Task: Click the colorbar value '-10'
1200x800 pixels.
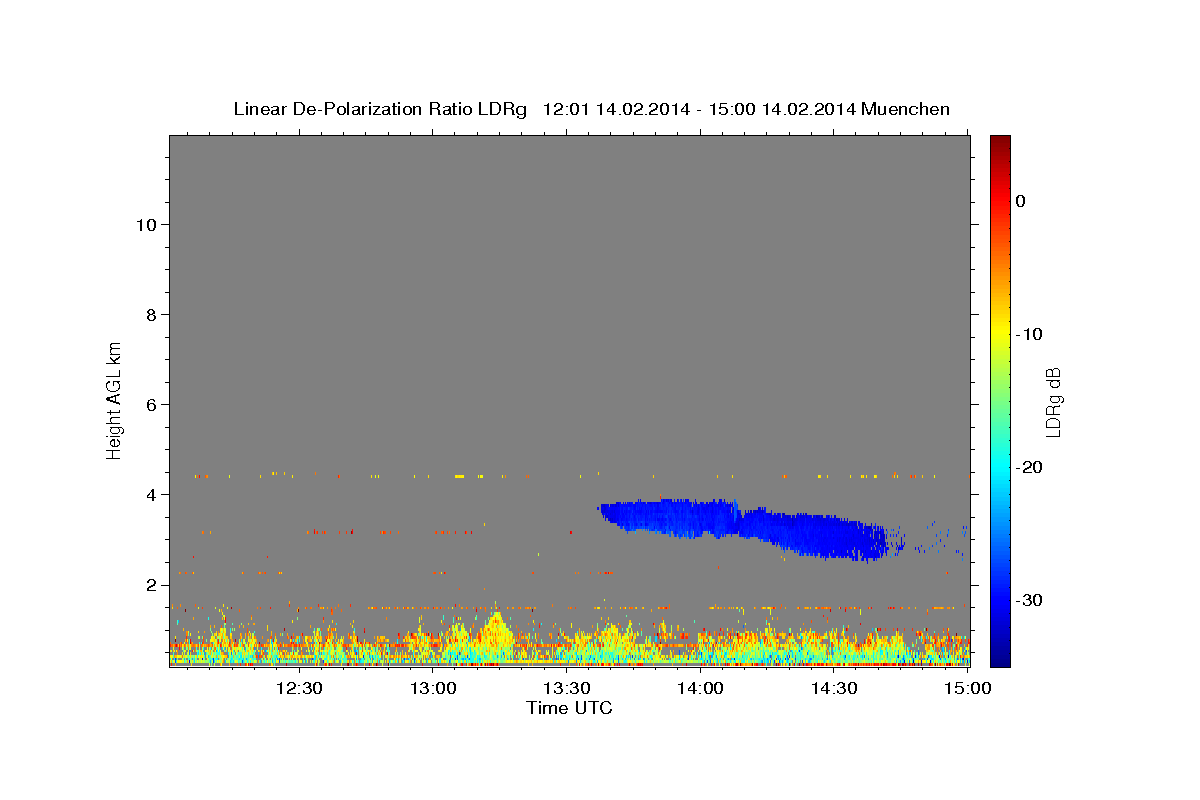Action: [x=1028, y=334]
